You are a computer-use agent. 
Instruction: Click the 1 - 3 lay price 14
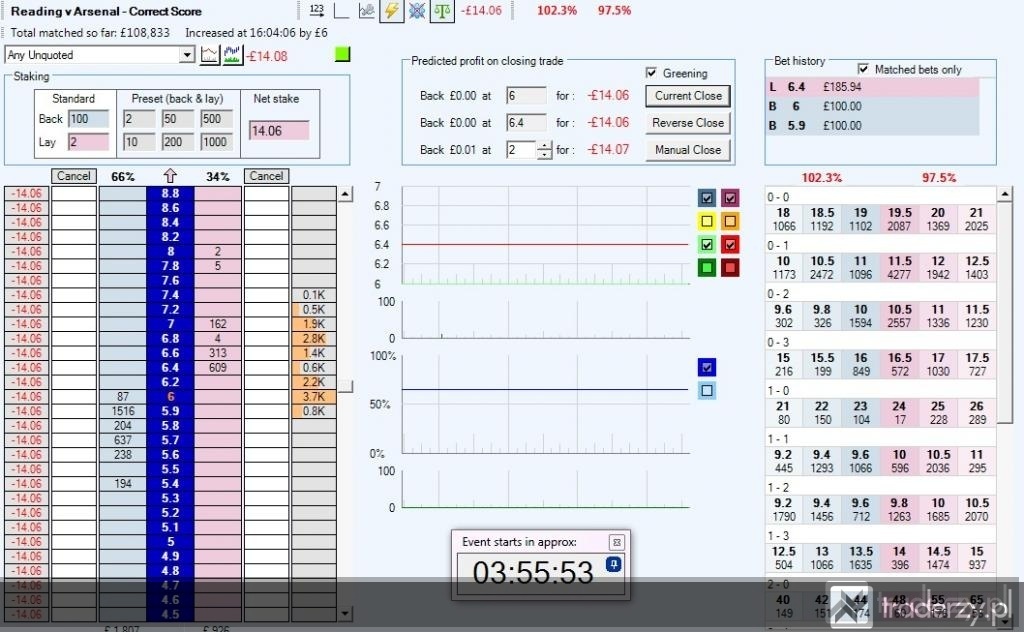(899, 558)
